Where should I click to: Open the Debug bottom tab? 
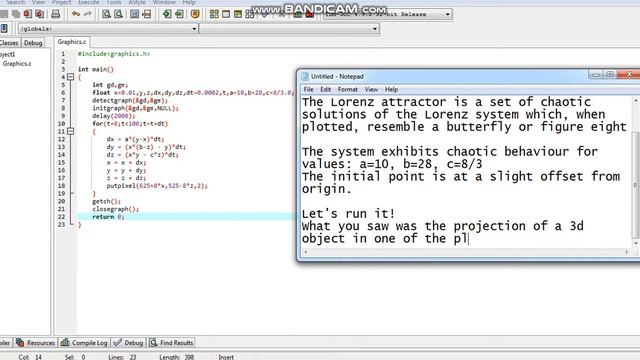tap(129, 342)
